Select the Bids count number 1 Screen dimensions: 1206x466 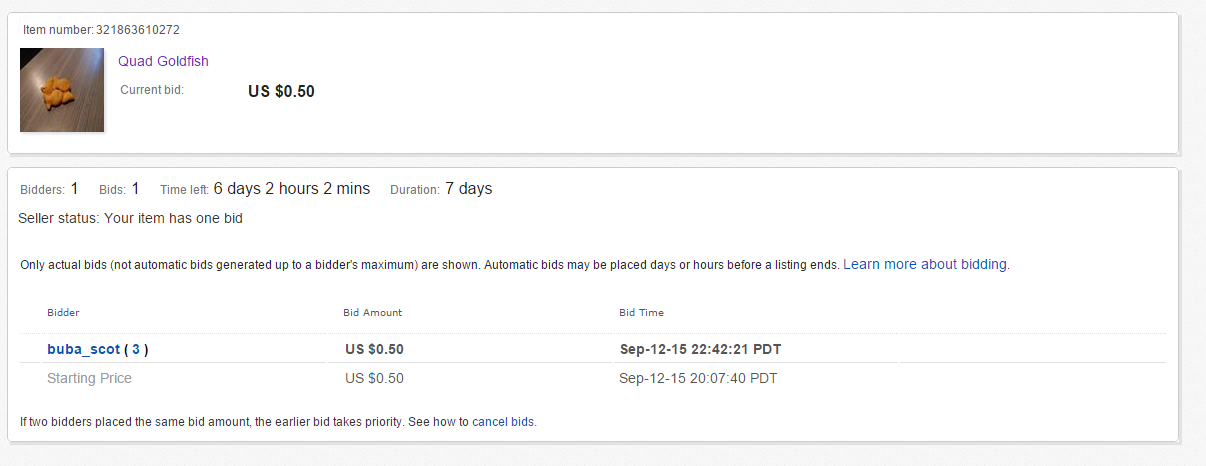(x=135, y=188)
